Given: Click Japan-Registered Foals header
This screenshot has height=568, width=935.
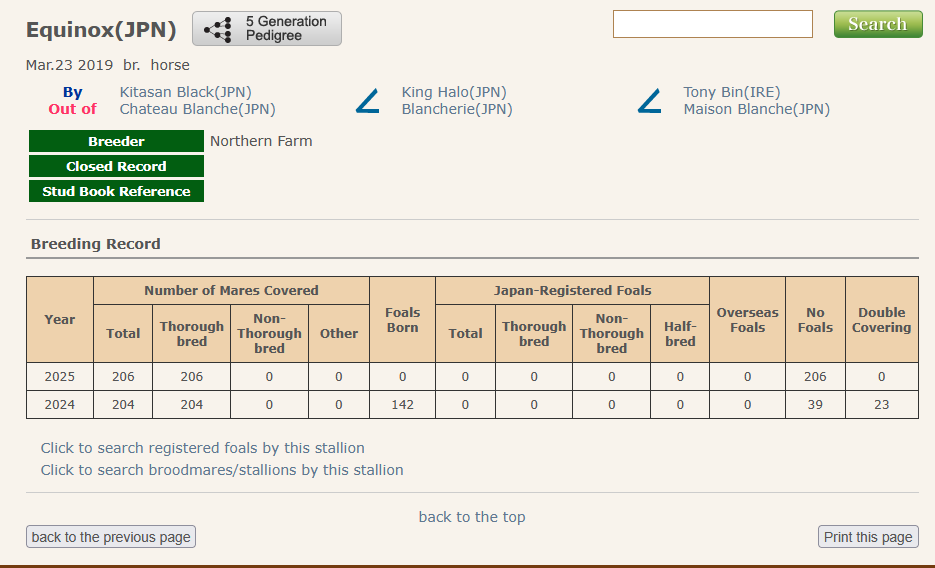Looking at the screenshot, I should [x=572, y=291].
